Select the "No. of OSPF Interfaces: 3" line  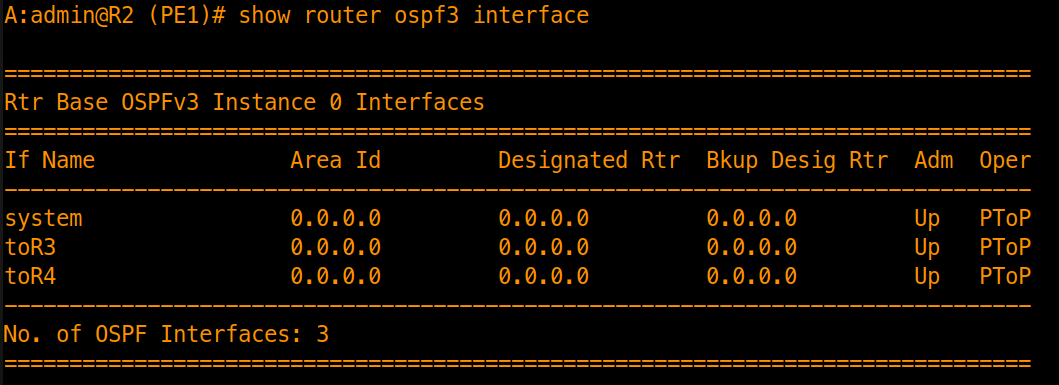click(166, 334)
